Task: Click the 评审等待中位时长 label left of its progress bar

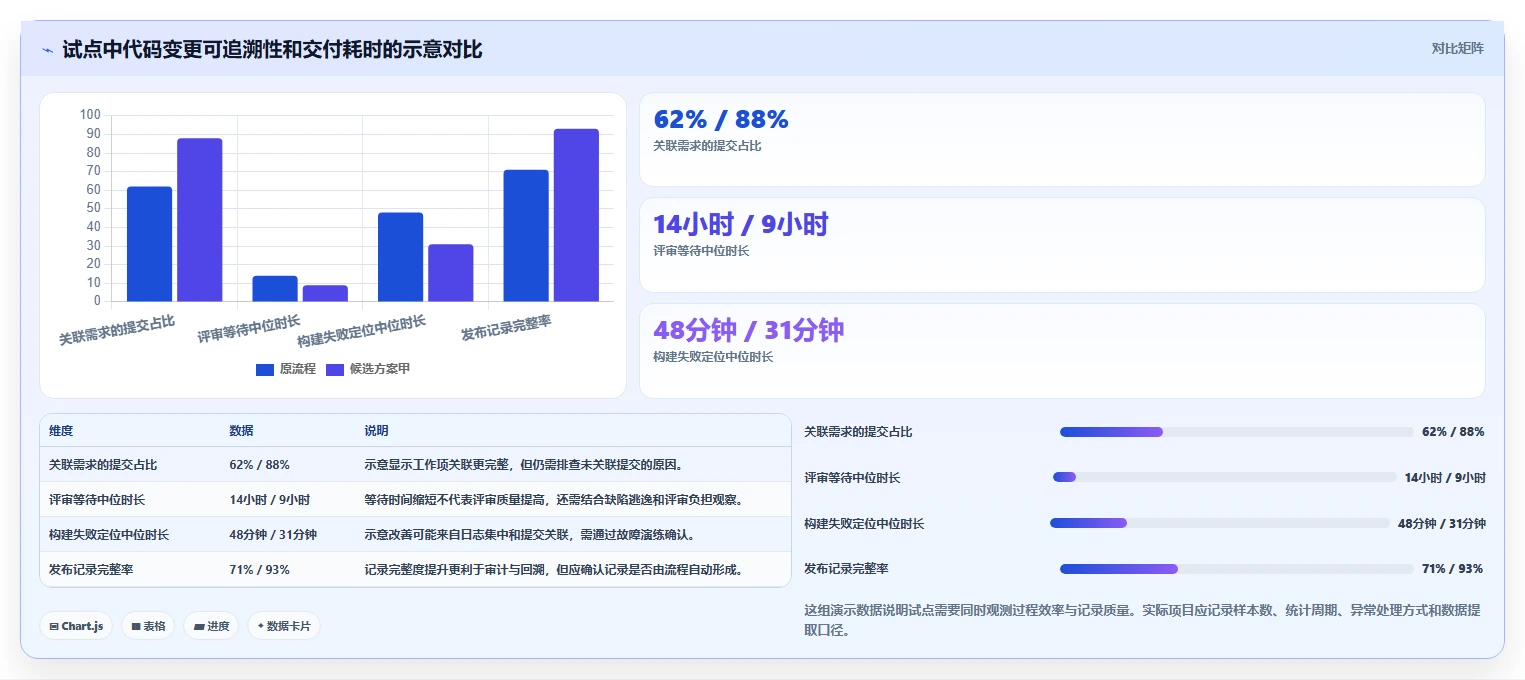Action: pyautogui.click(x=852, y=478)
